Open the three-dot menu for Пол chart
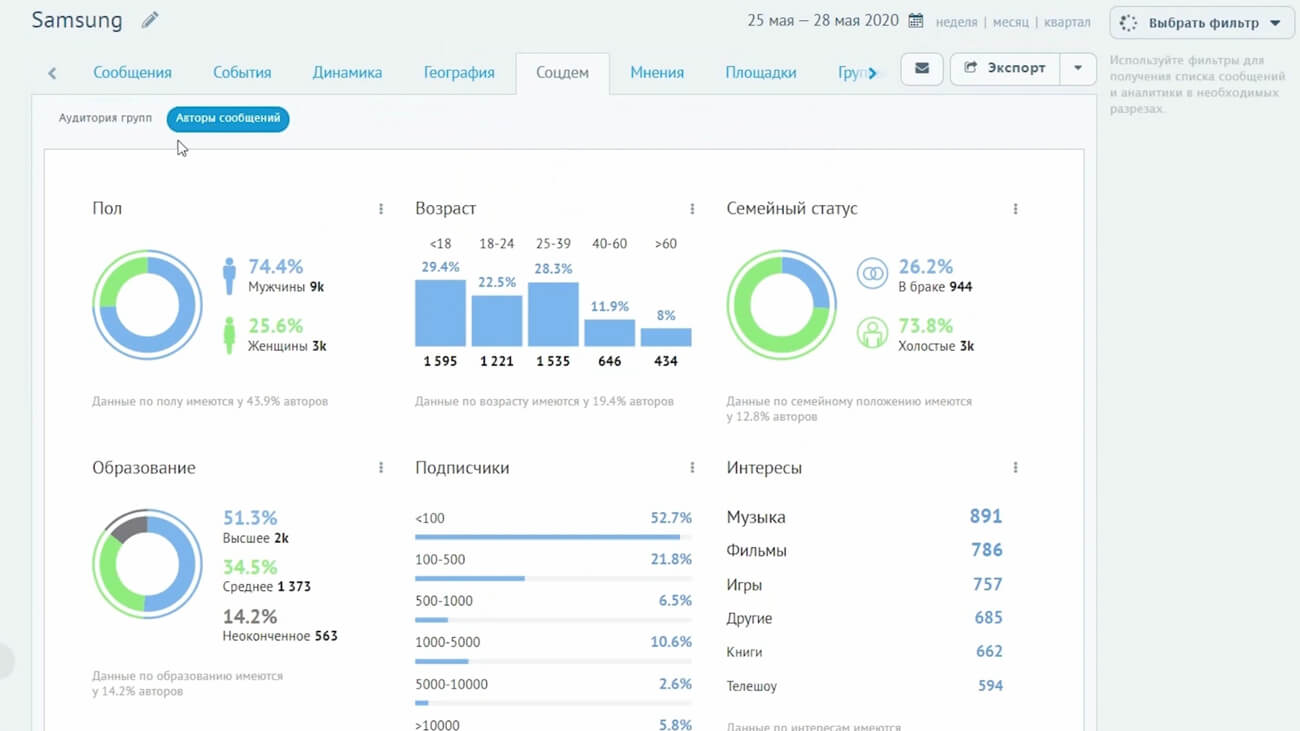The width and height of the screenshot is (1300, 731). point(381,209)
